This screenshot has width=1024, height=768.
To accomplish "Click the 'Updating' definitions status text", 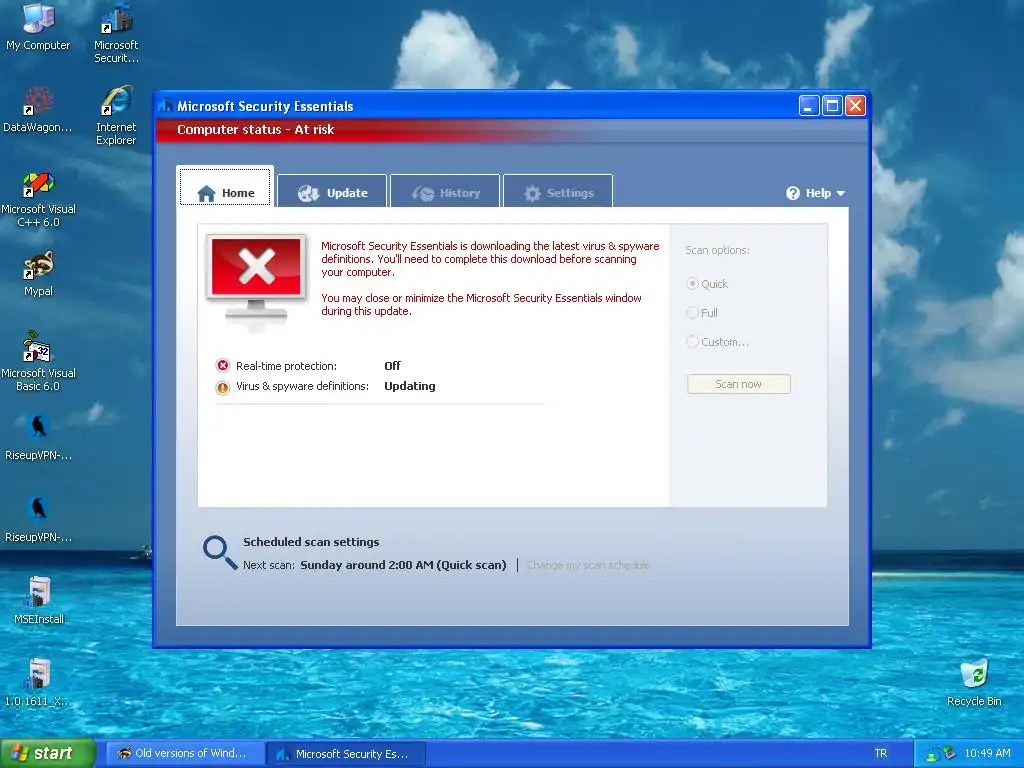I will (x=409, y=386).
